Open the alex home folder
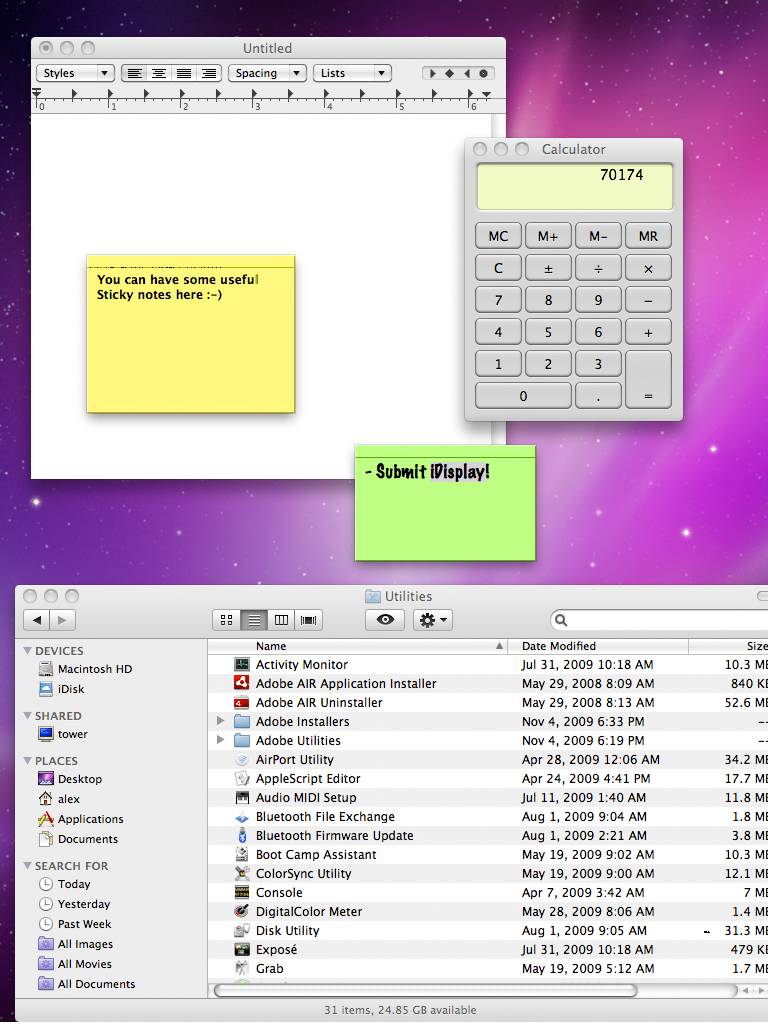768x1024 pixels. [59, 799]
